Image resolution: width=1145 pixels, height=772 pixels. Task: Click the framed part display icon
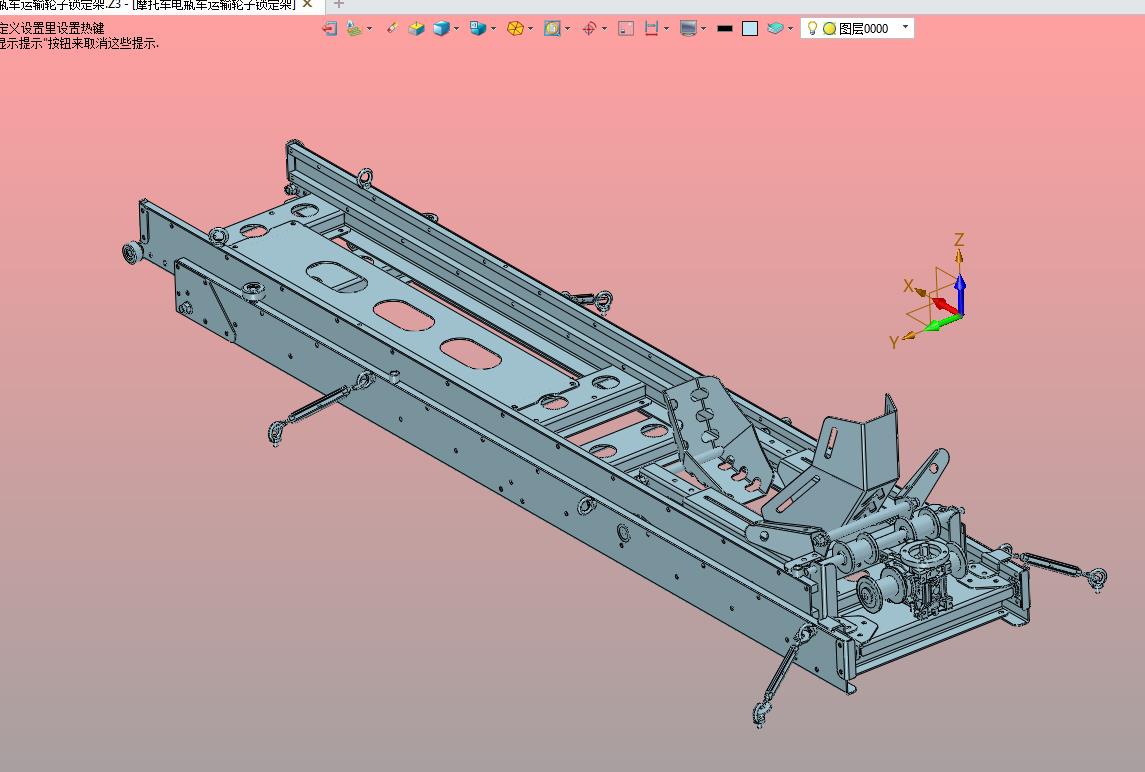point(552,28)
